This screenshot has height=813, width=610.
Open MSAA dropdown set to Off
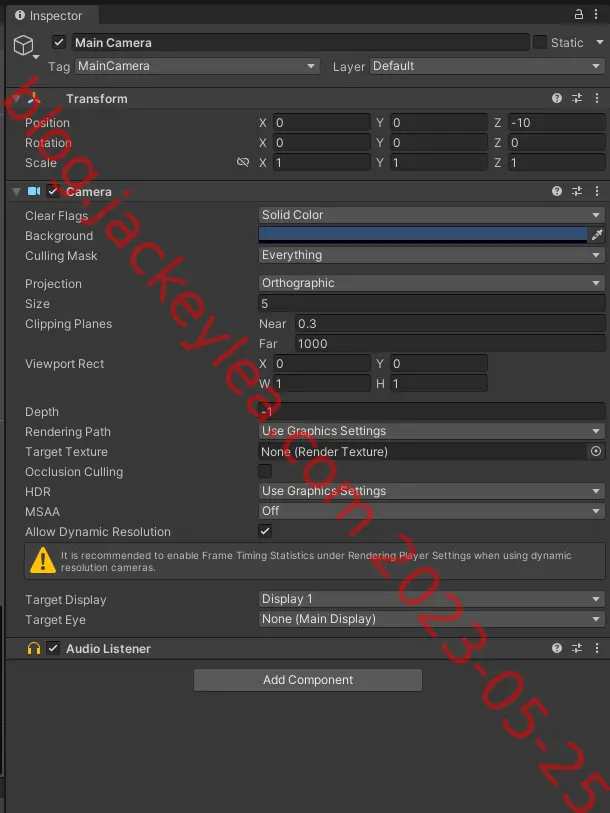432,511
